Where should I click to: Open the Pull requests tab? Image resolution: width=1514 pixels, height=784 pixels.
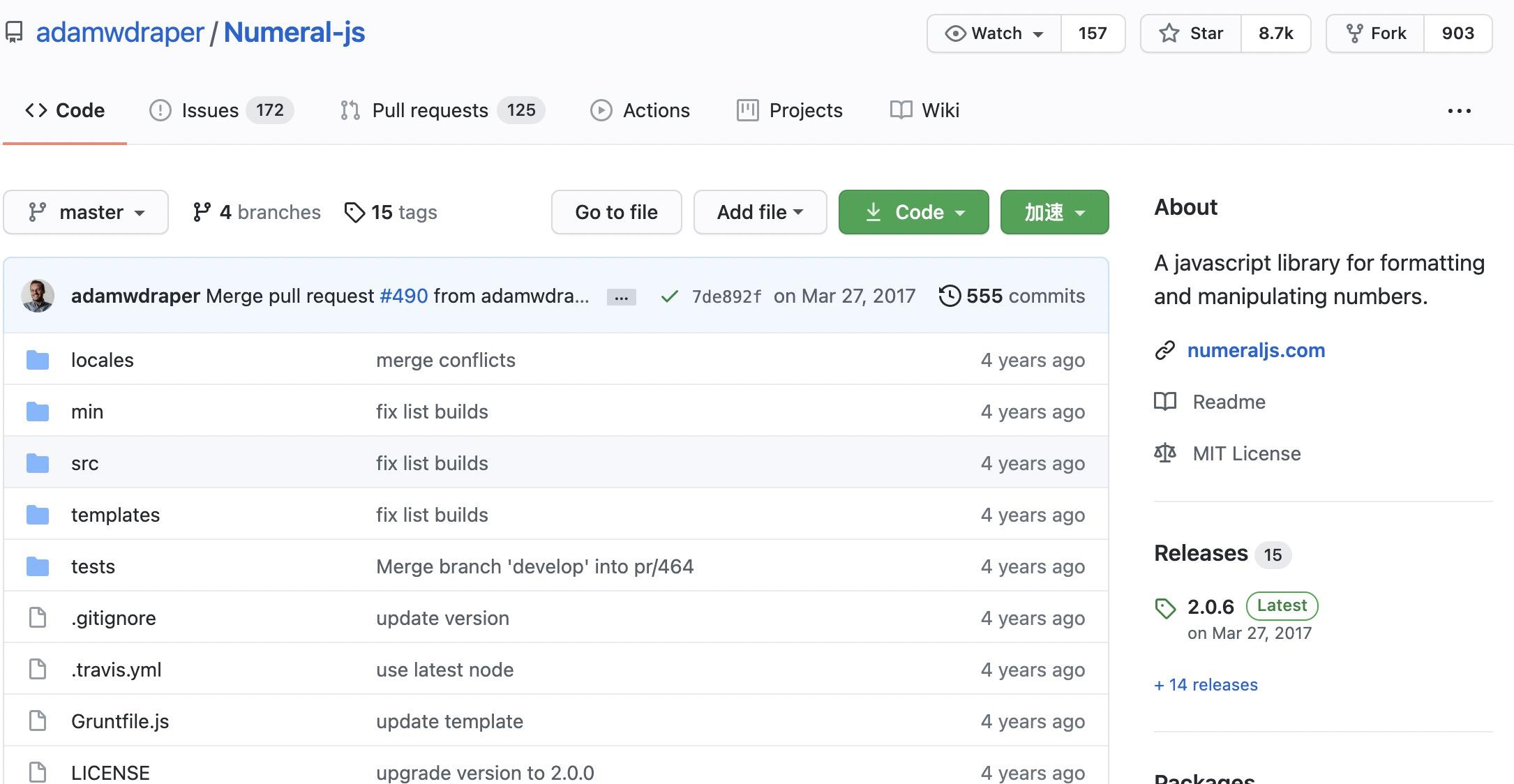[430, 110]
